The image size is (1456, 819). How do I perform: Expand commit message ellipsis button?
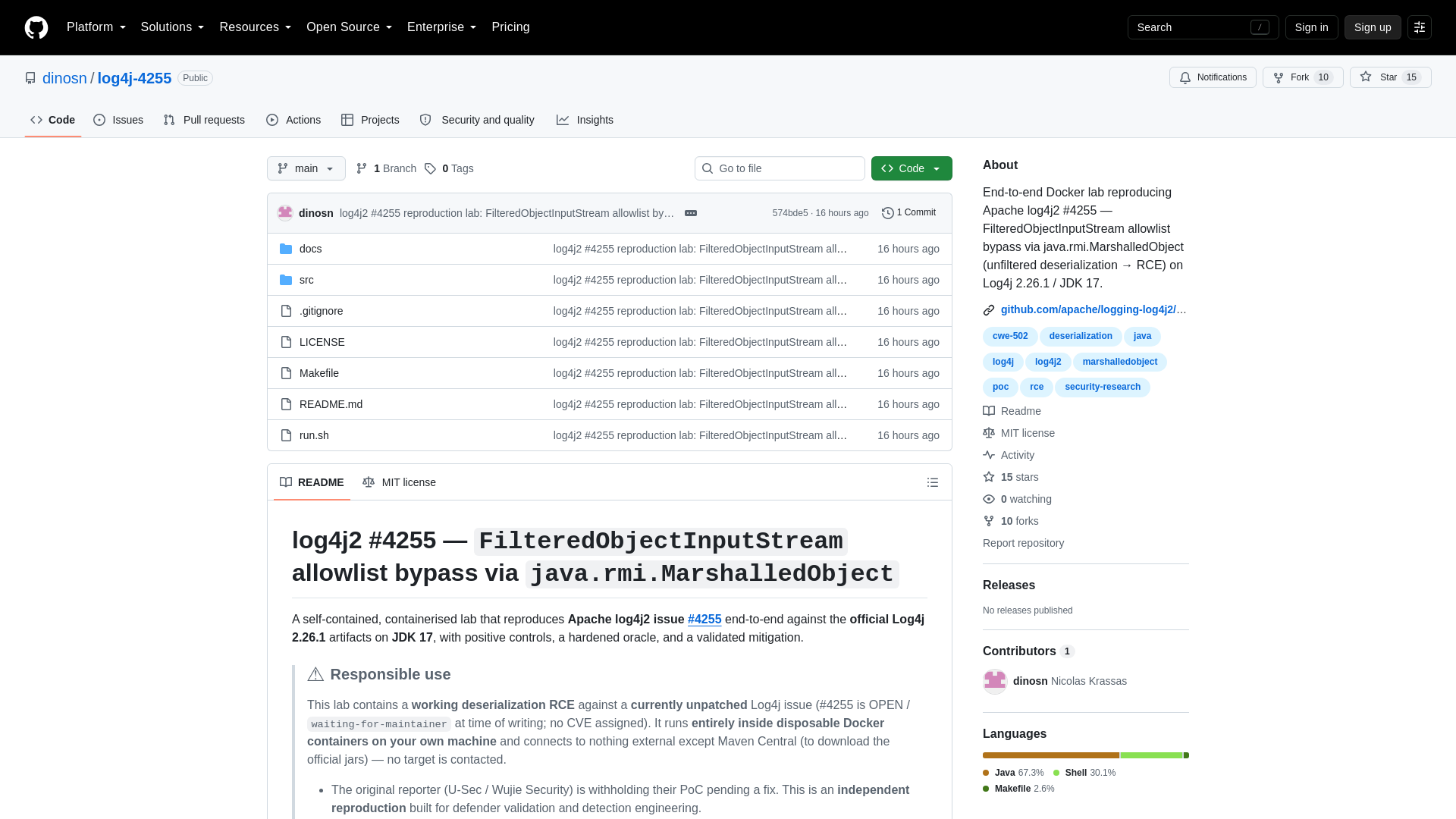[691, 213]
